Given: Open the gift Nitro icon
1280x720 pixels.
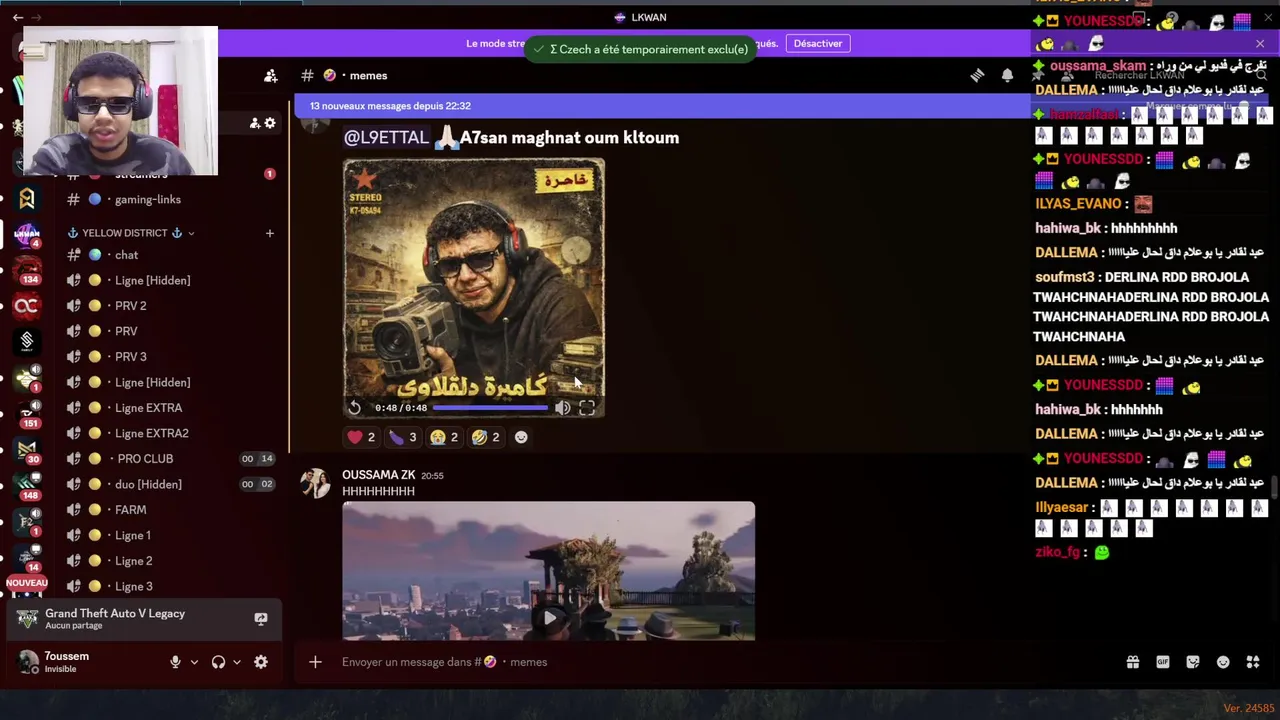Looking at the screenshot, I should [1133, 662].
